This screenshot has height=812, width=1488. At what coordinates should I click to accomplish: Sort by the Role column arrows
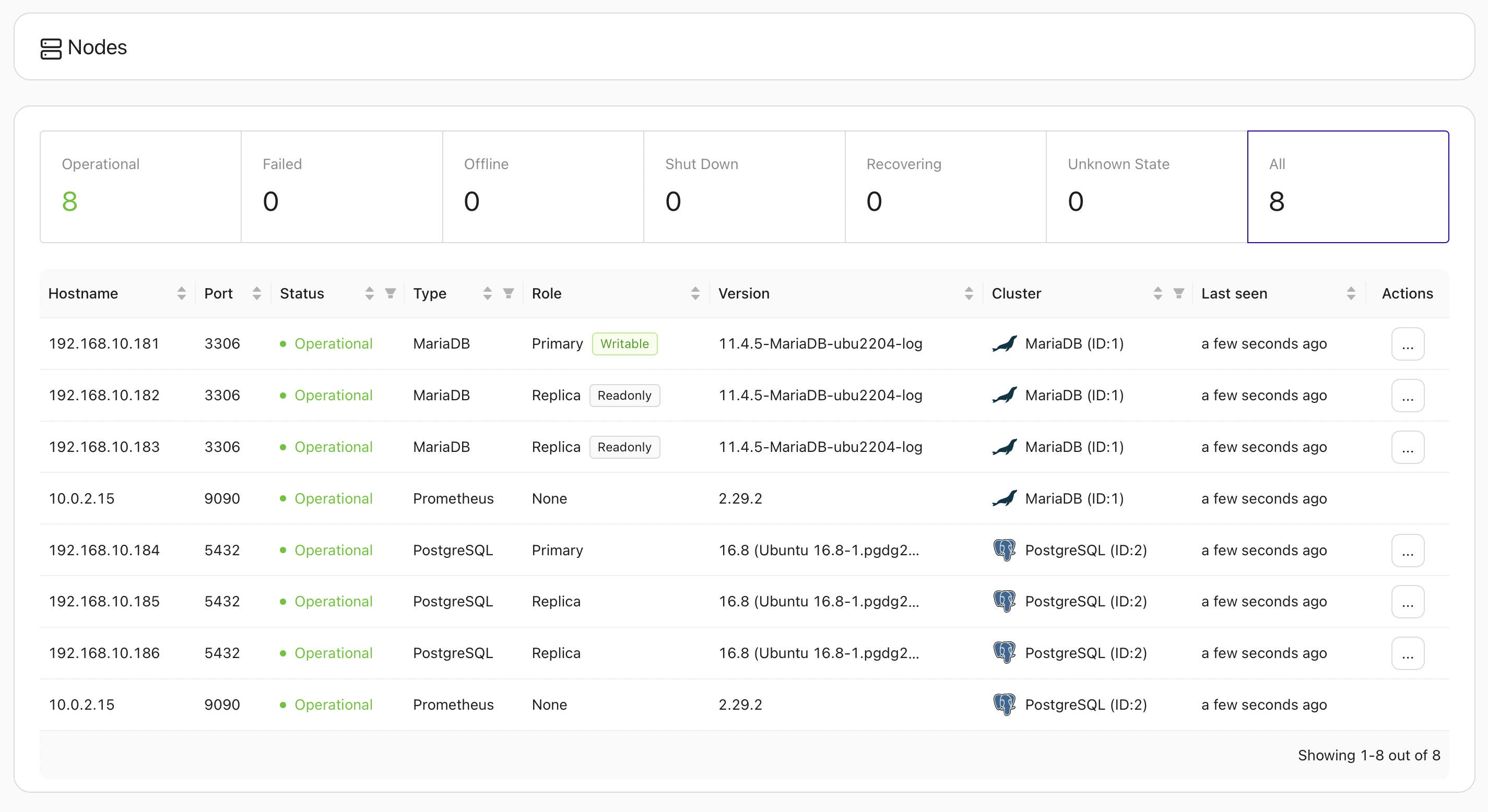pos(695,293)
